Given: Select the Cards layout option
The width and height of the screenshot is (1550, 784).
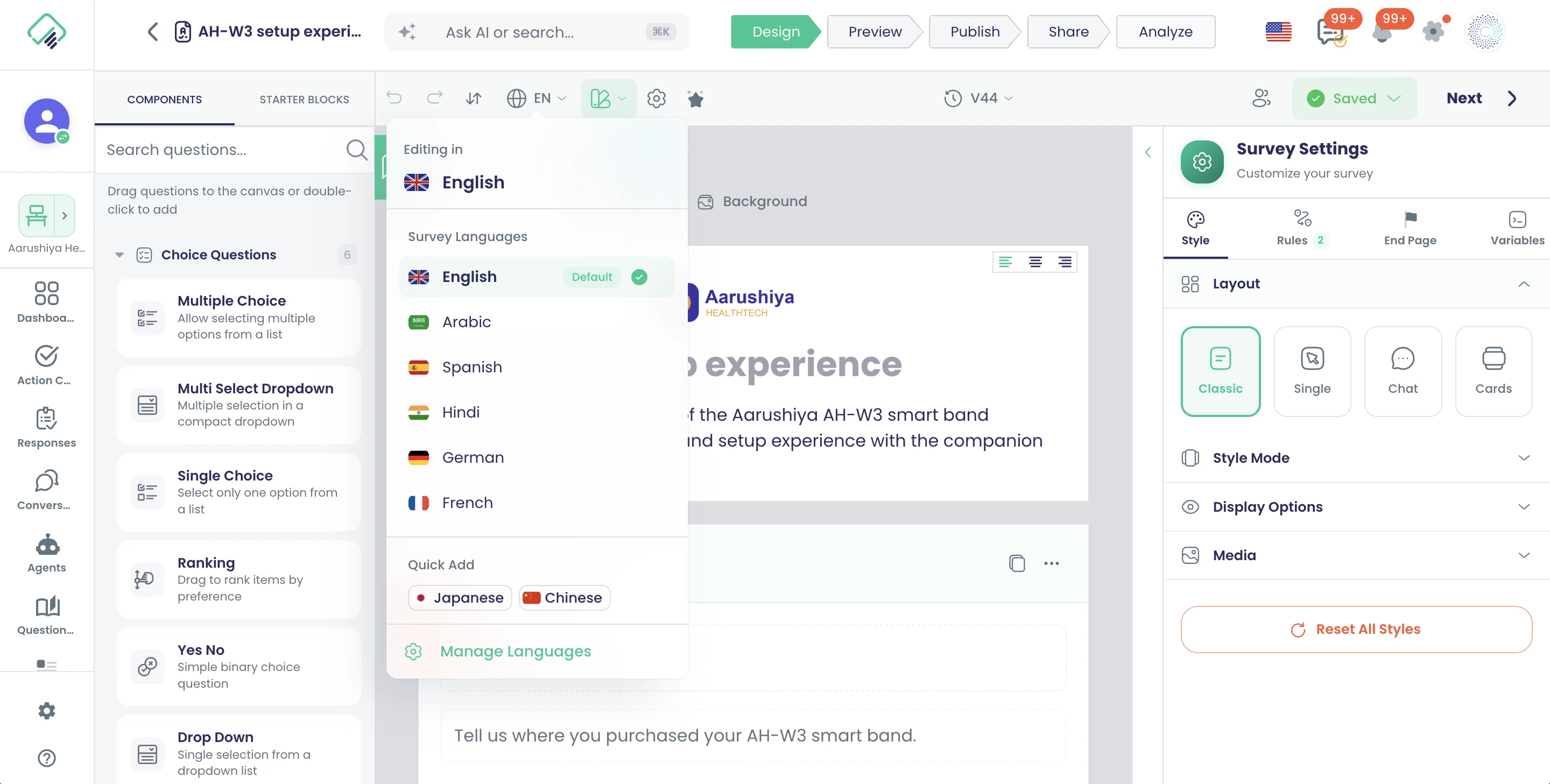Looking at the screenshot, I should pyautogui.click(x=1493, y=371).
